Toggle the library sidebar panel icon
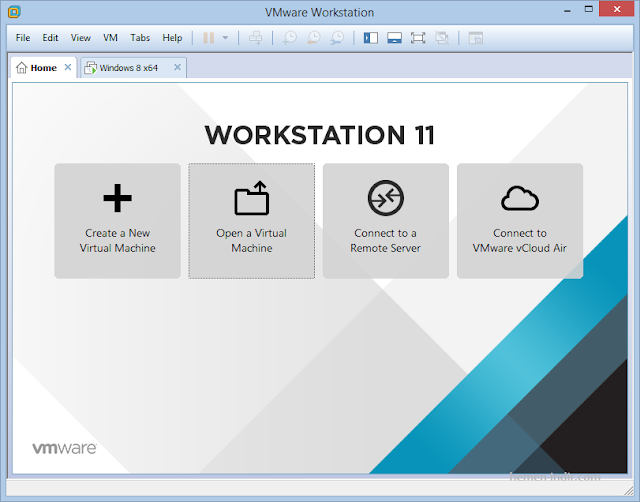This screenshot has height=502, width=640. tap(371, 38)
